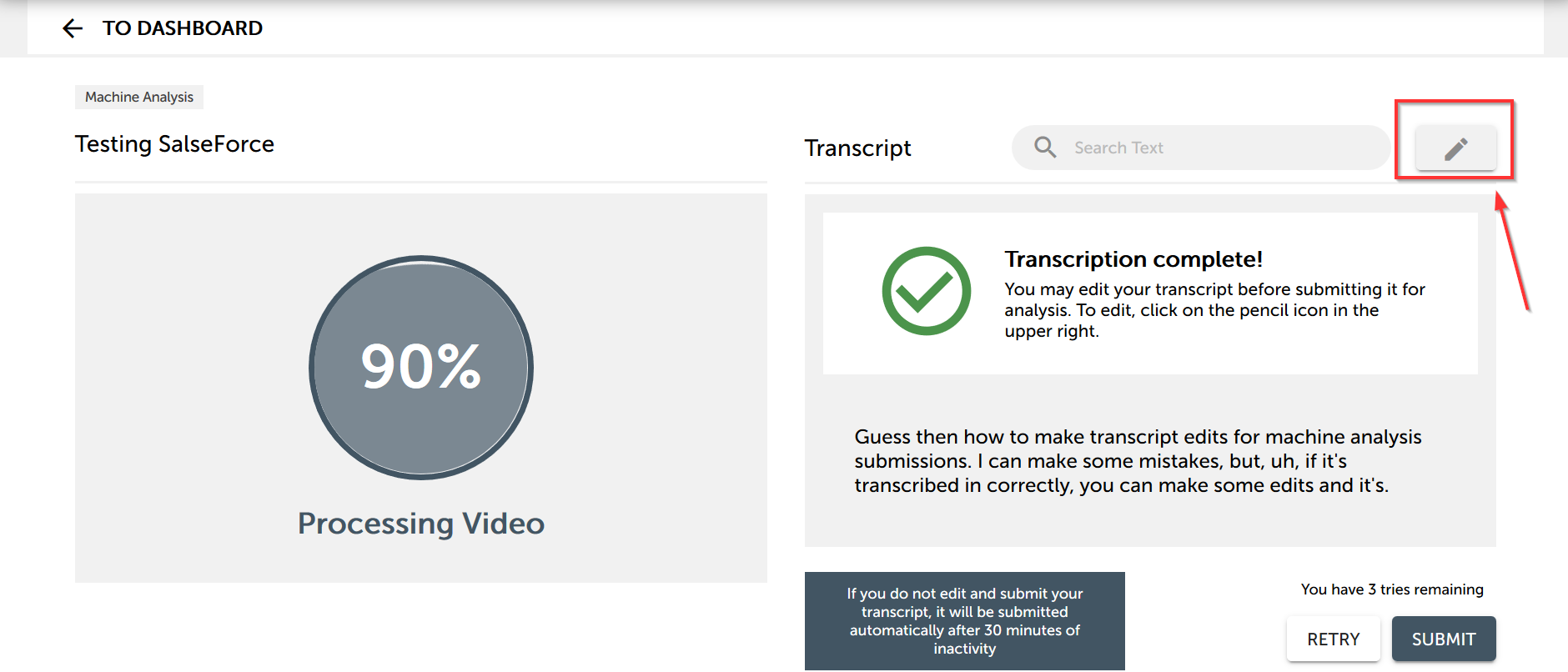This screenshot has width=1568, height=672.
Task: Click the 90% progress circle
Action: click(x=421, y=367)
